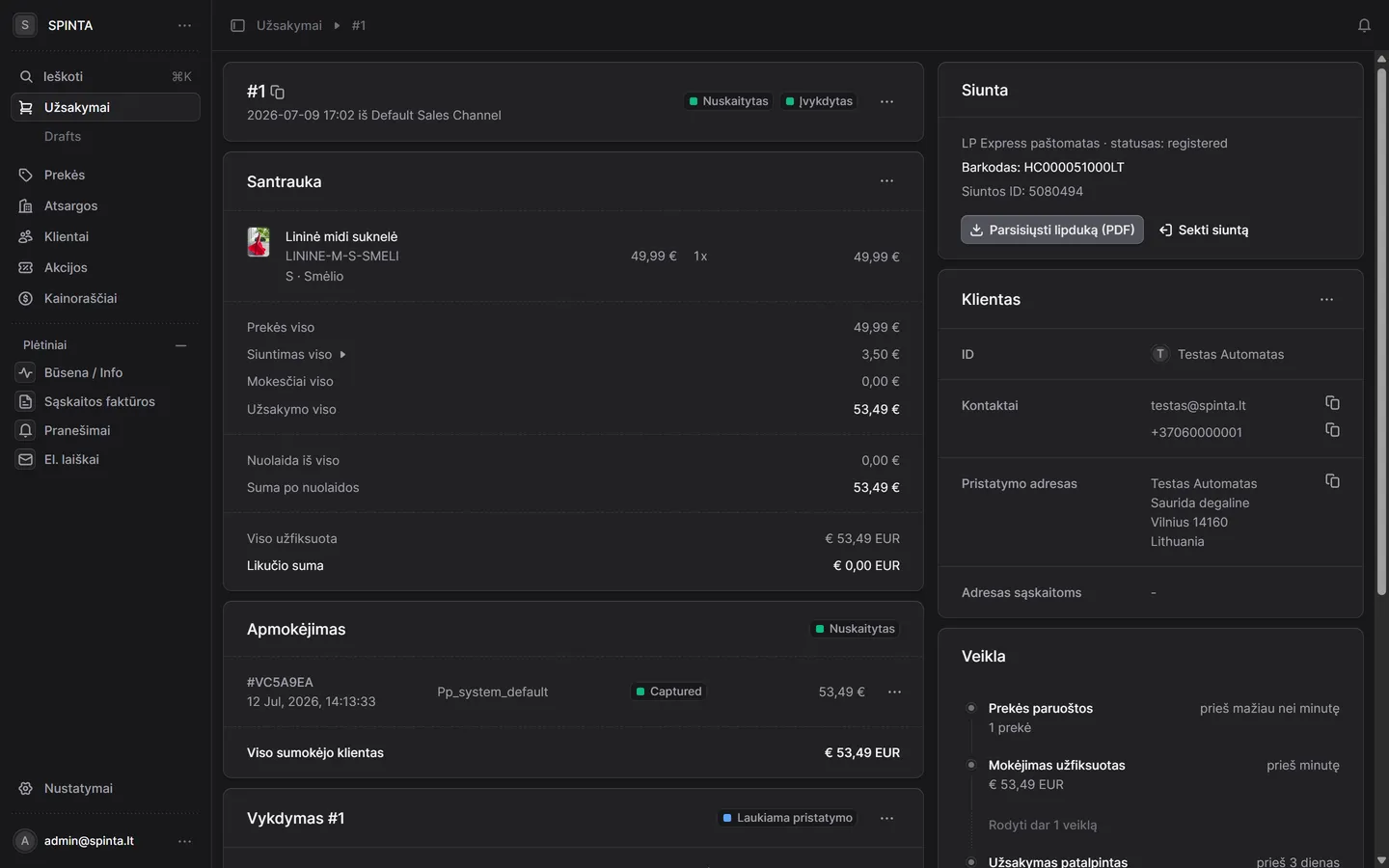Open the Lininė midi suknelė product thumbnail
The height and width of the screenshot is (868, 1389).
click(x=259, y=241)
